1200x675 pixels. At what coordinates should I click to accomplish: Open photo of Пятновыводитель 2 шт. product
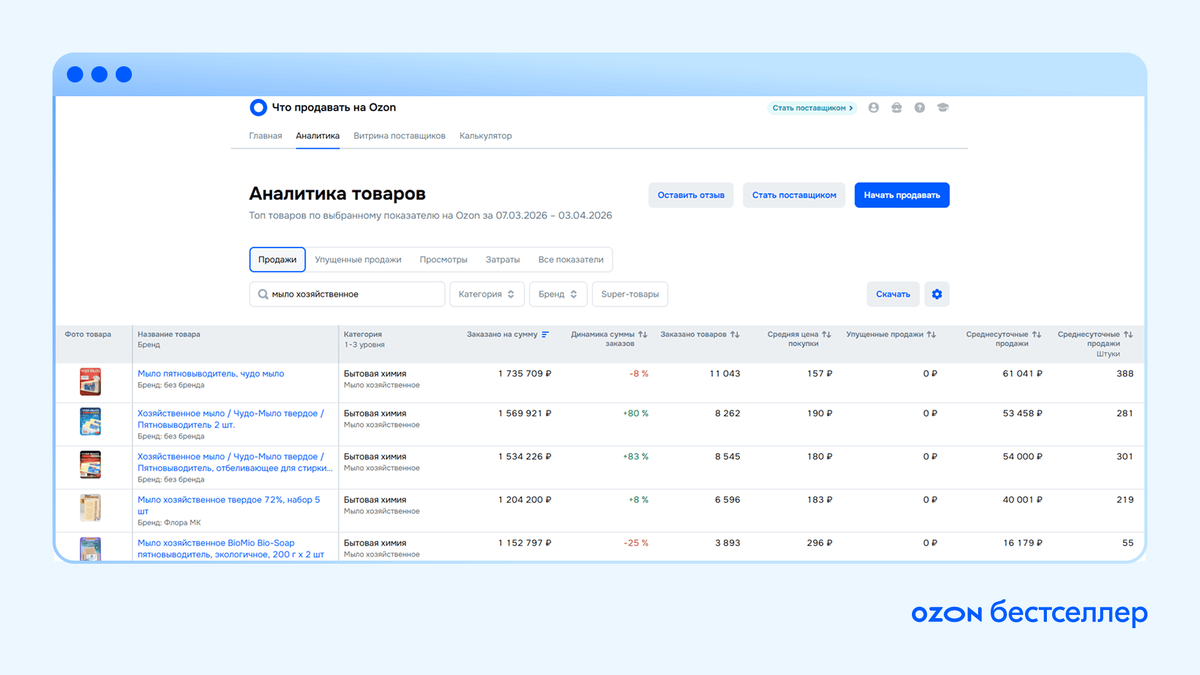pos(91,421)
